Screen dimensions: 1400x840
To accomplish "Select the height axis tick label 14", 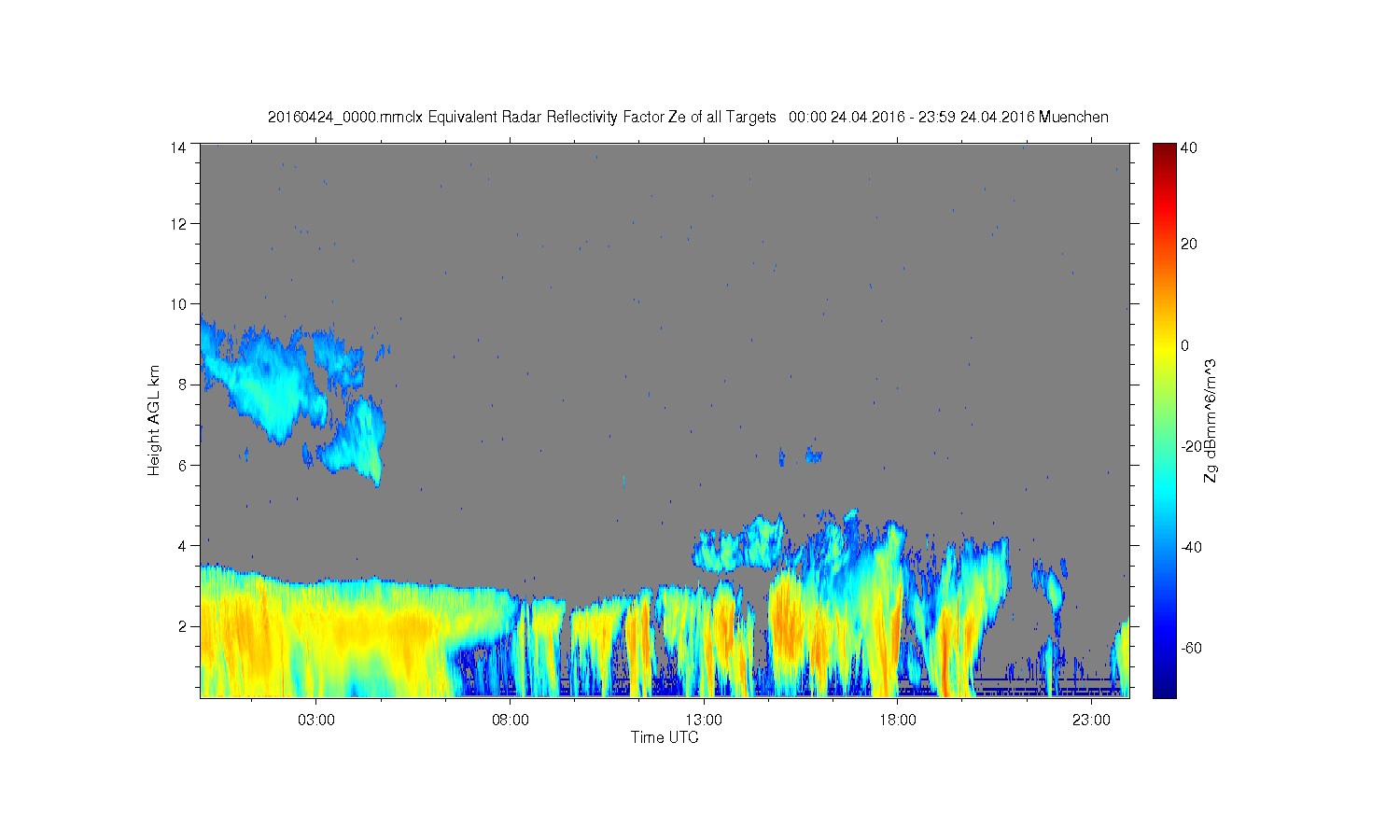I will [178, 147].
